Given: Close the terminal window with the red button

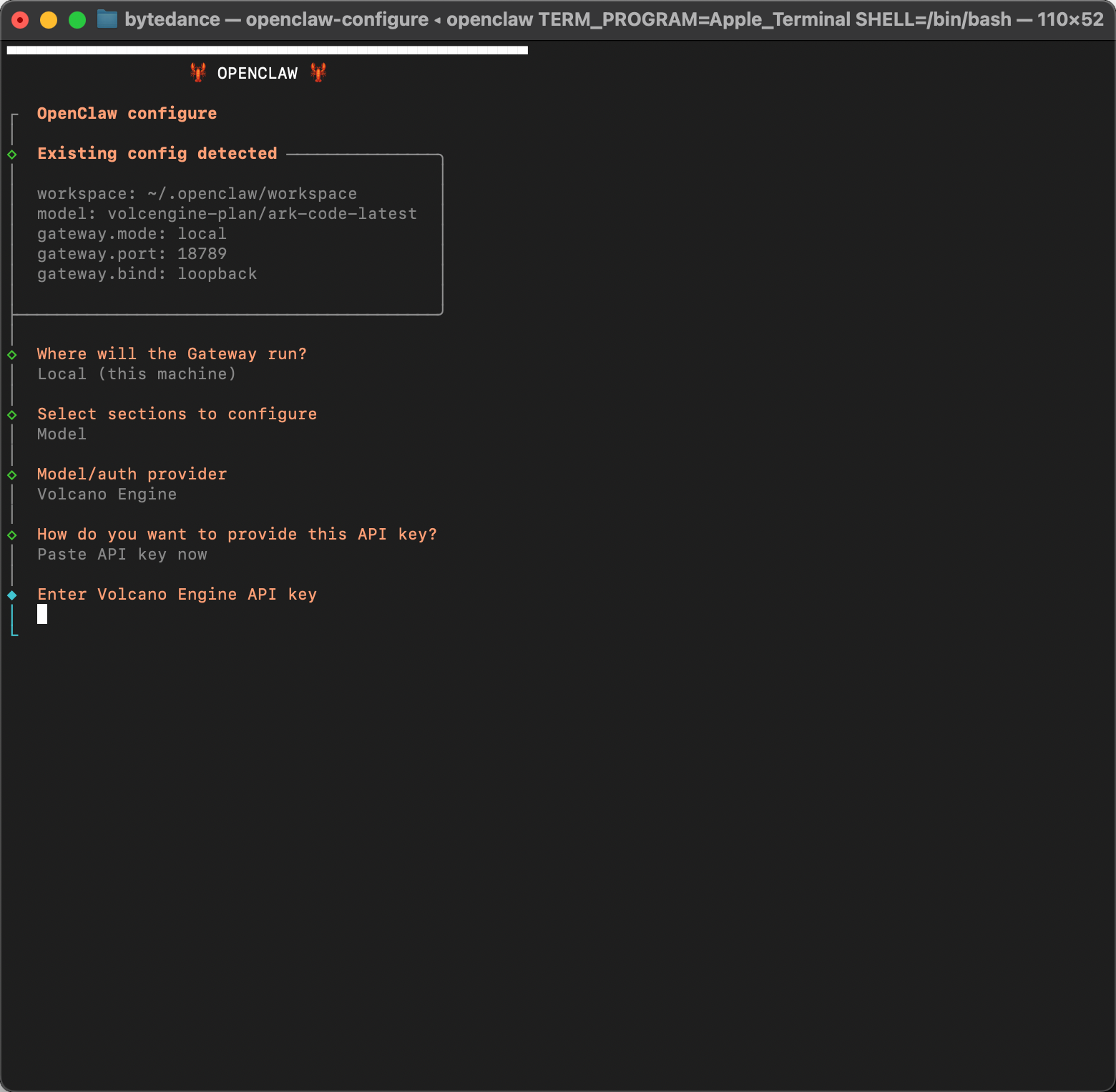Looking at the screenshot, I should 20,20.
